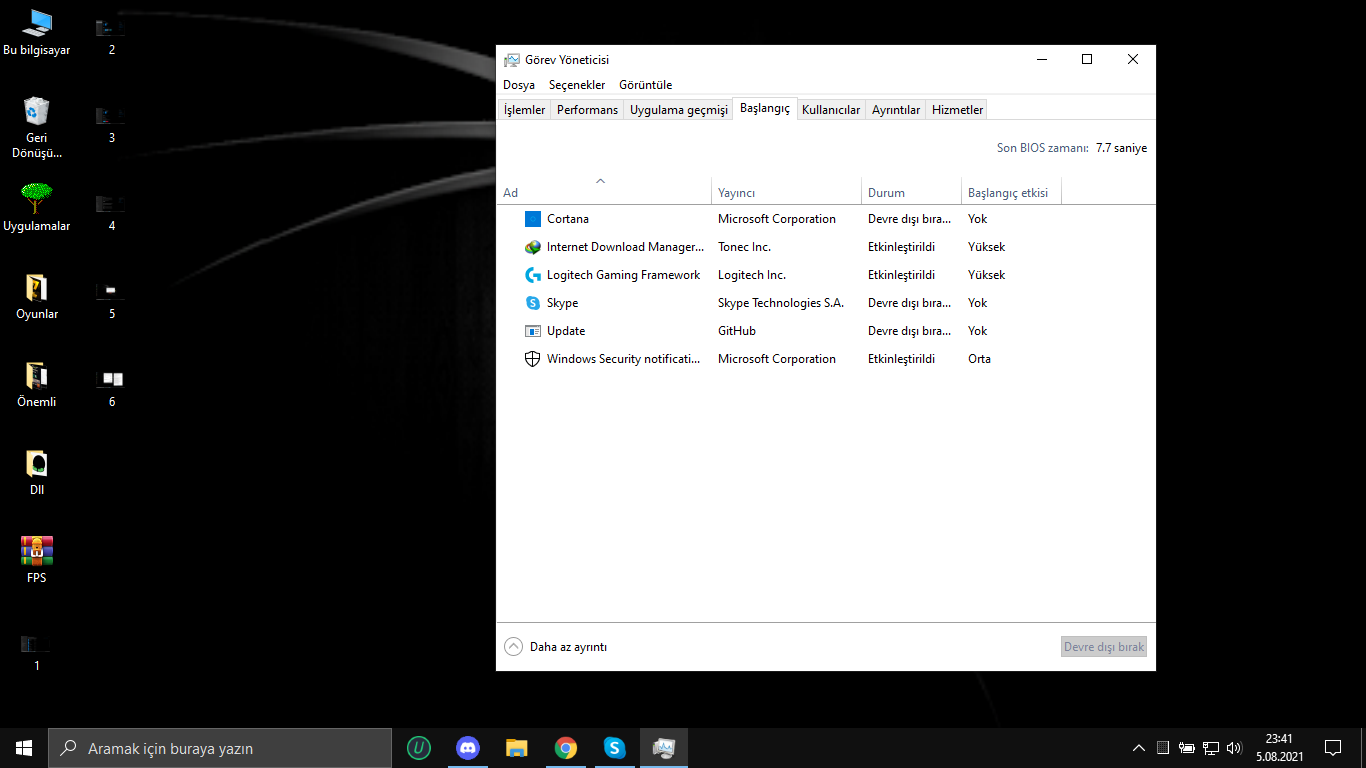Open Discord from the taskbar

[467, 748]
